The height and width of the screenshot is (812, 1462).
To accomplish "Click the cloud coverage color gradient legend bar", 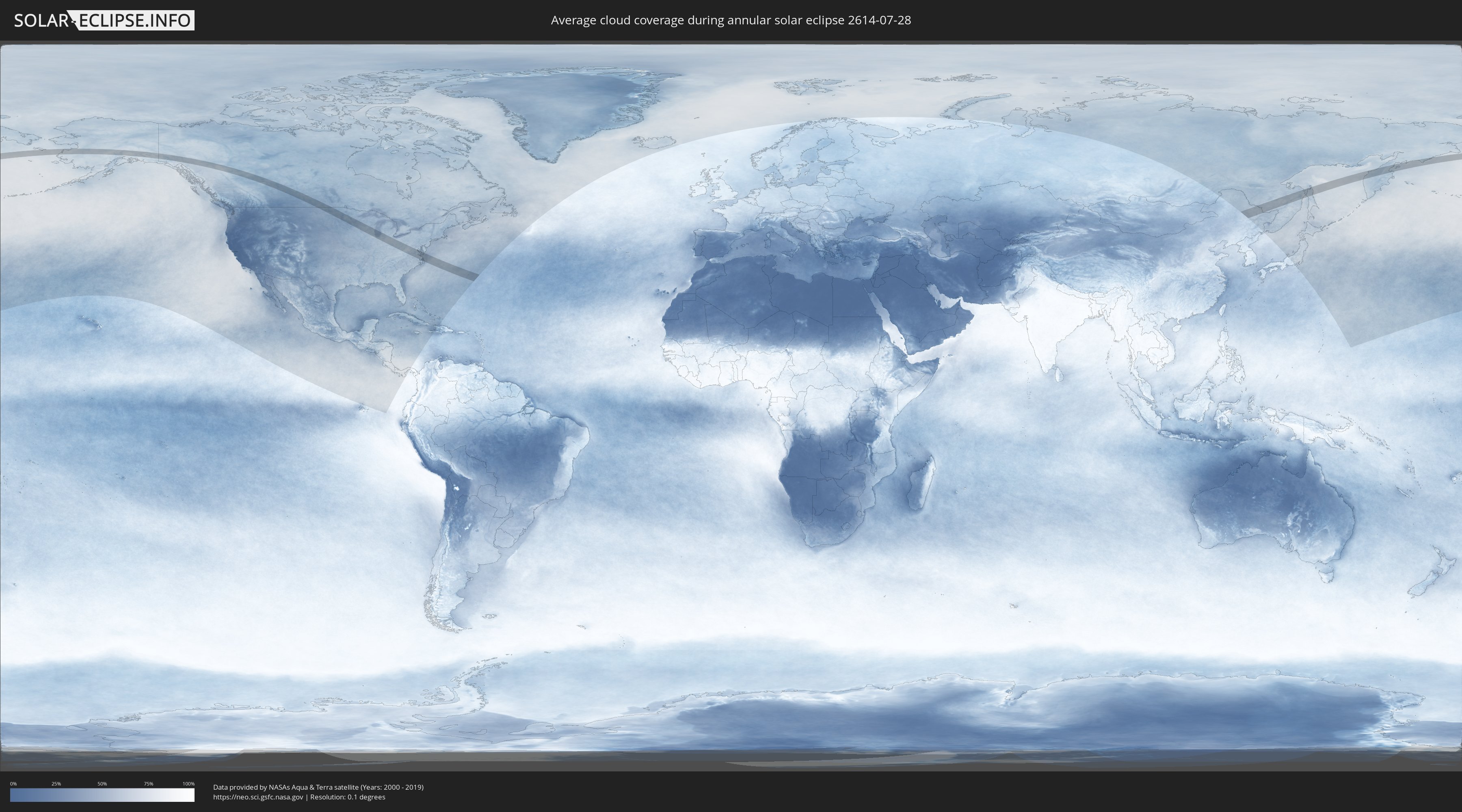I will pyautogui.click(x=102, y=795).
